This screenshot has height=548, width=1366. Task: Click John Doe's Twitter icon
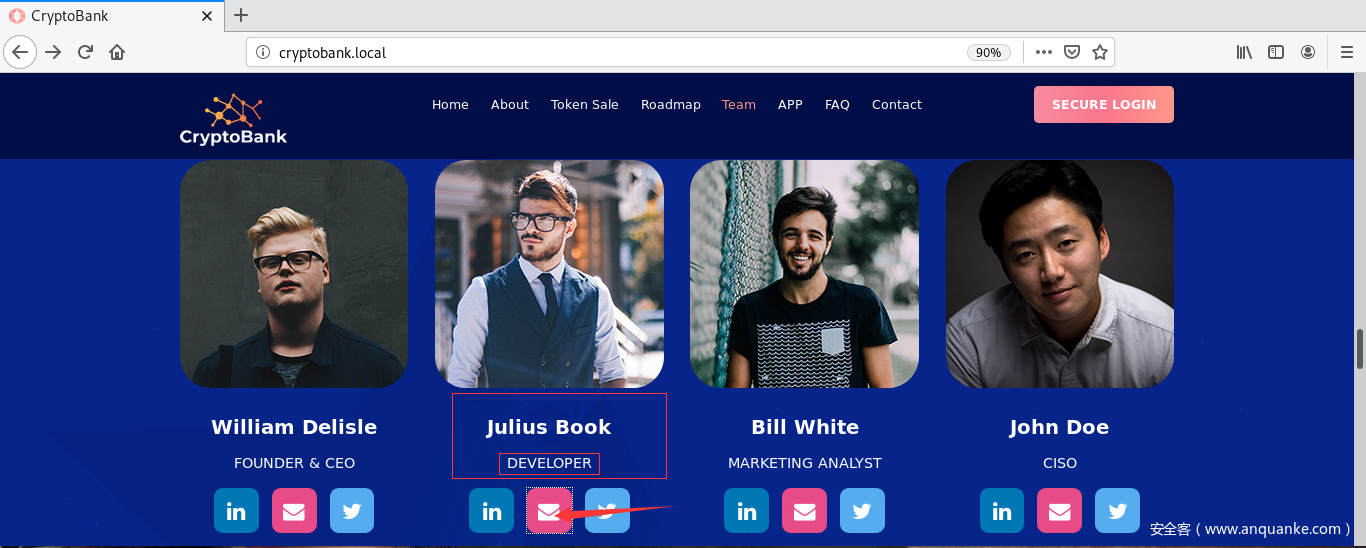[1117, 511]
